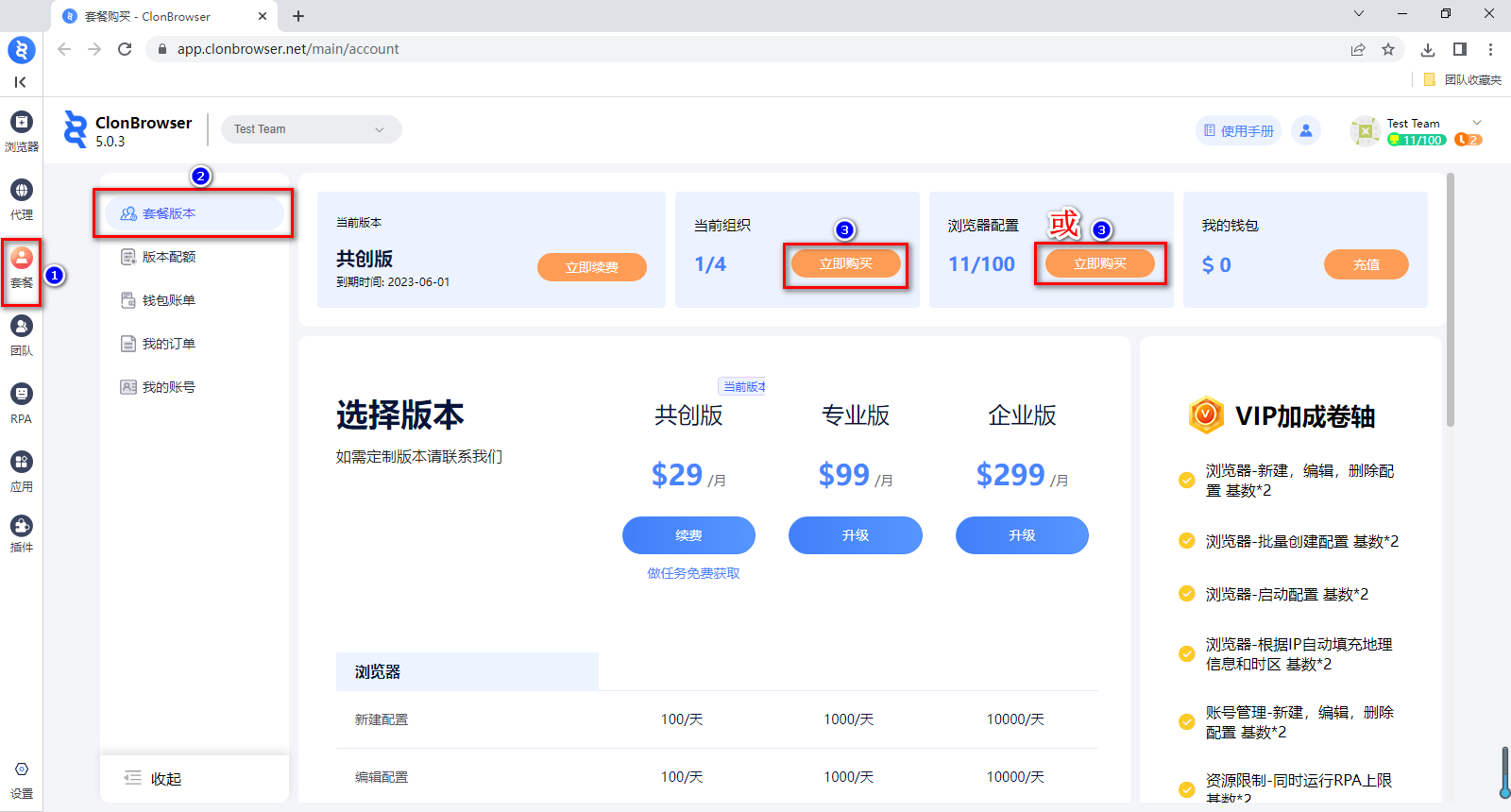This screenshot has height=812, width=1511.
Task: Open the 插件 plugins section
Action: click(x=21, y=533)
